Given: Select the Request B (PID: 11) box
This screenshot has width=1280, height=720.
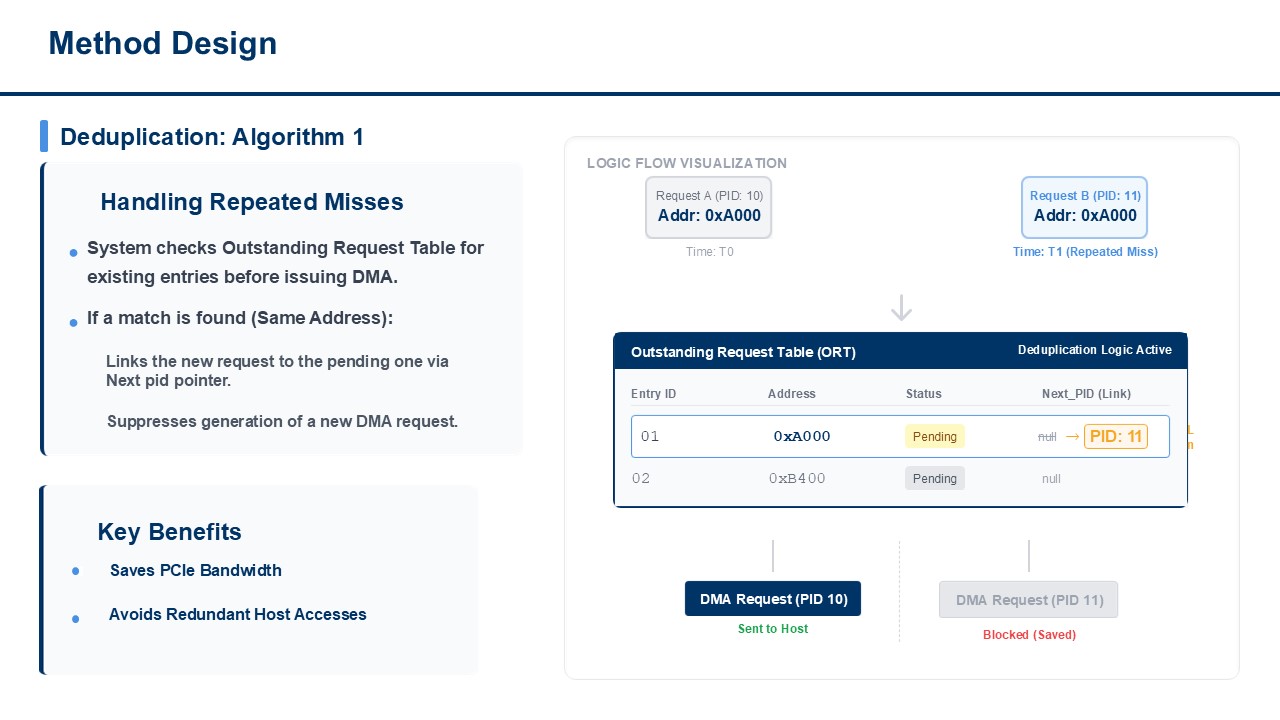Looking at the screenshot, I should (x=1084, y=207).
